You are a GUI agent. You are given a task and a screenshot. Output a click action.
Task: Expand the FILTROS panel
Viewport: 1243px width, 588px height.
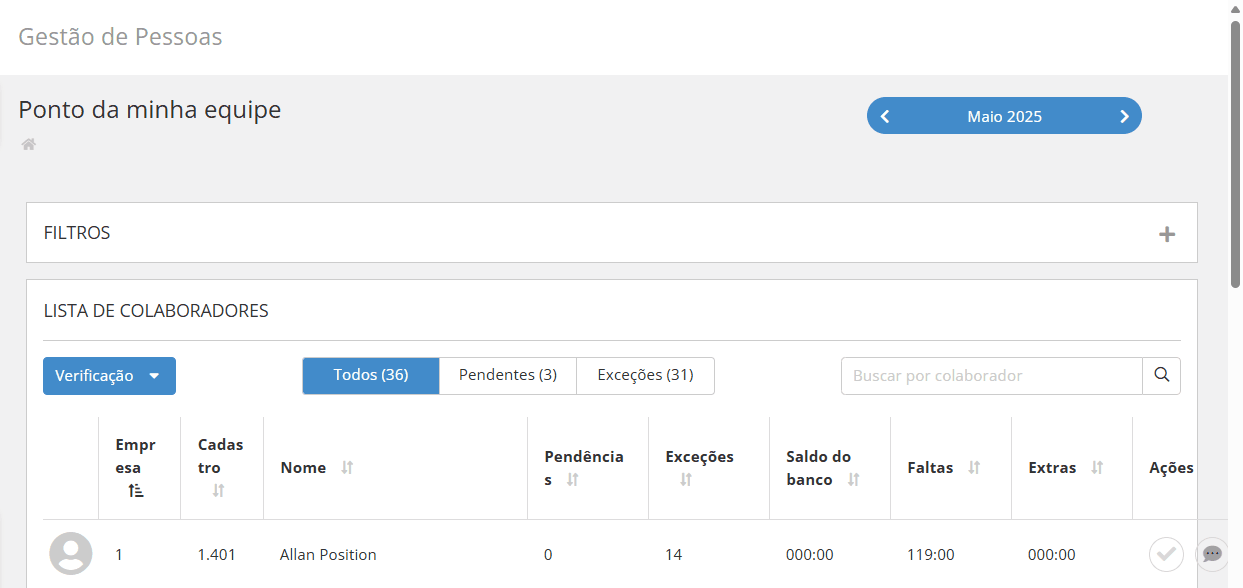[x=1166, y=234]
